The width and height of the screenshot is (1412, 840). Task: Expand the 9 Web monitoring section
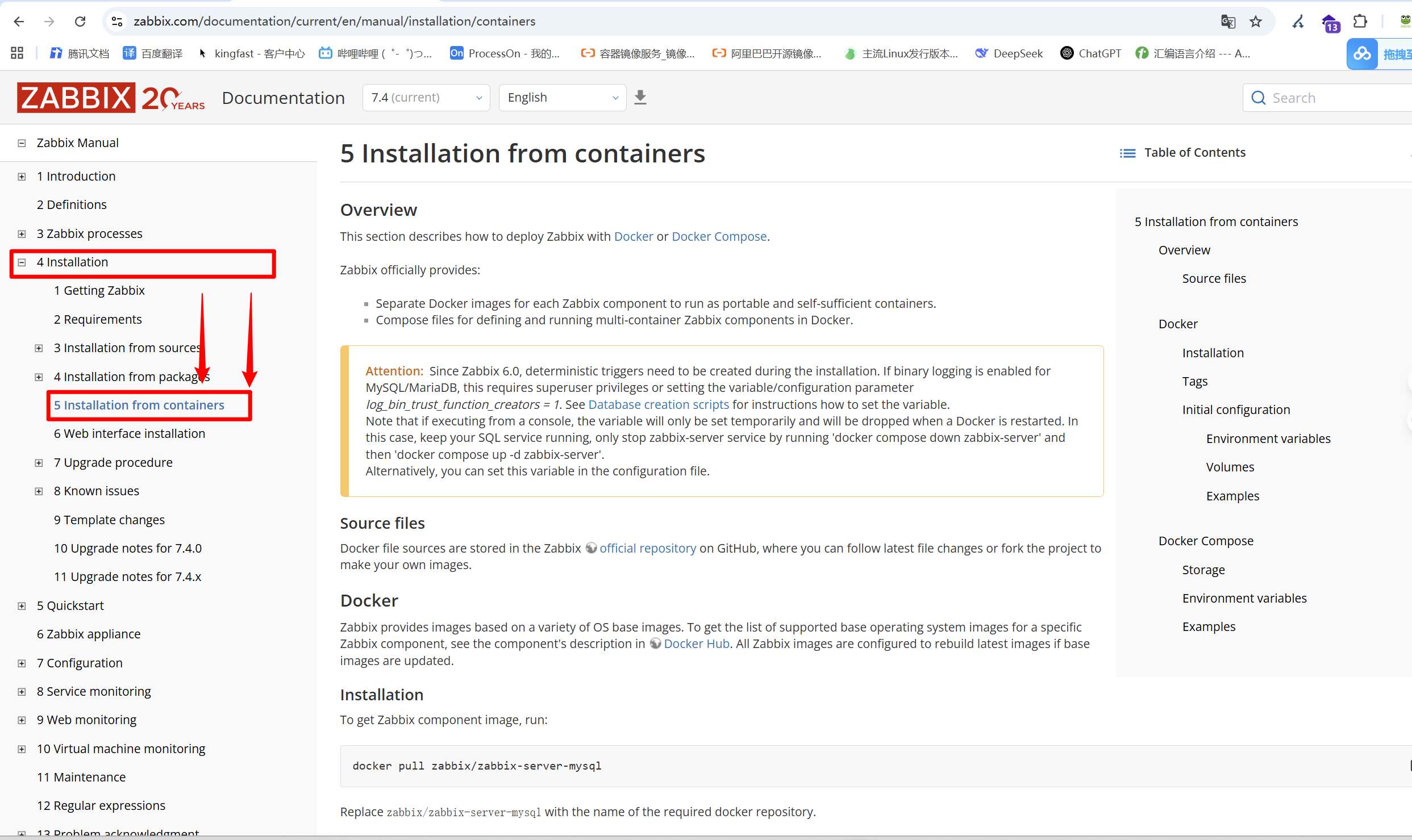22,720
